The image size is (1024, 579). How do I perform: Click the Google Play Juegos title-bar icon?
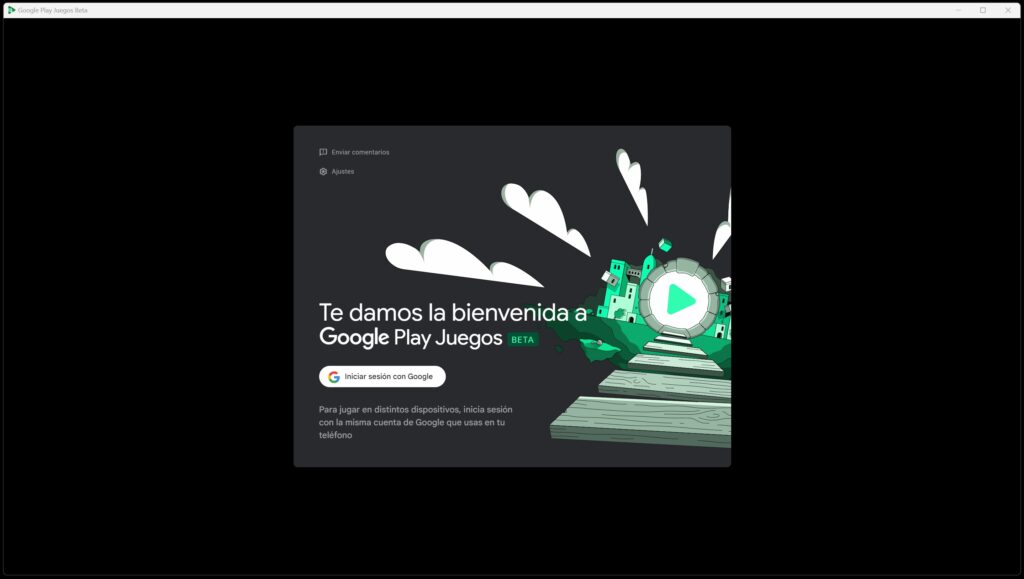10,10
